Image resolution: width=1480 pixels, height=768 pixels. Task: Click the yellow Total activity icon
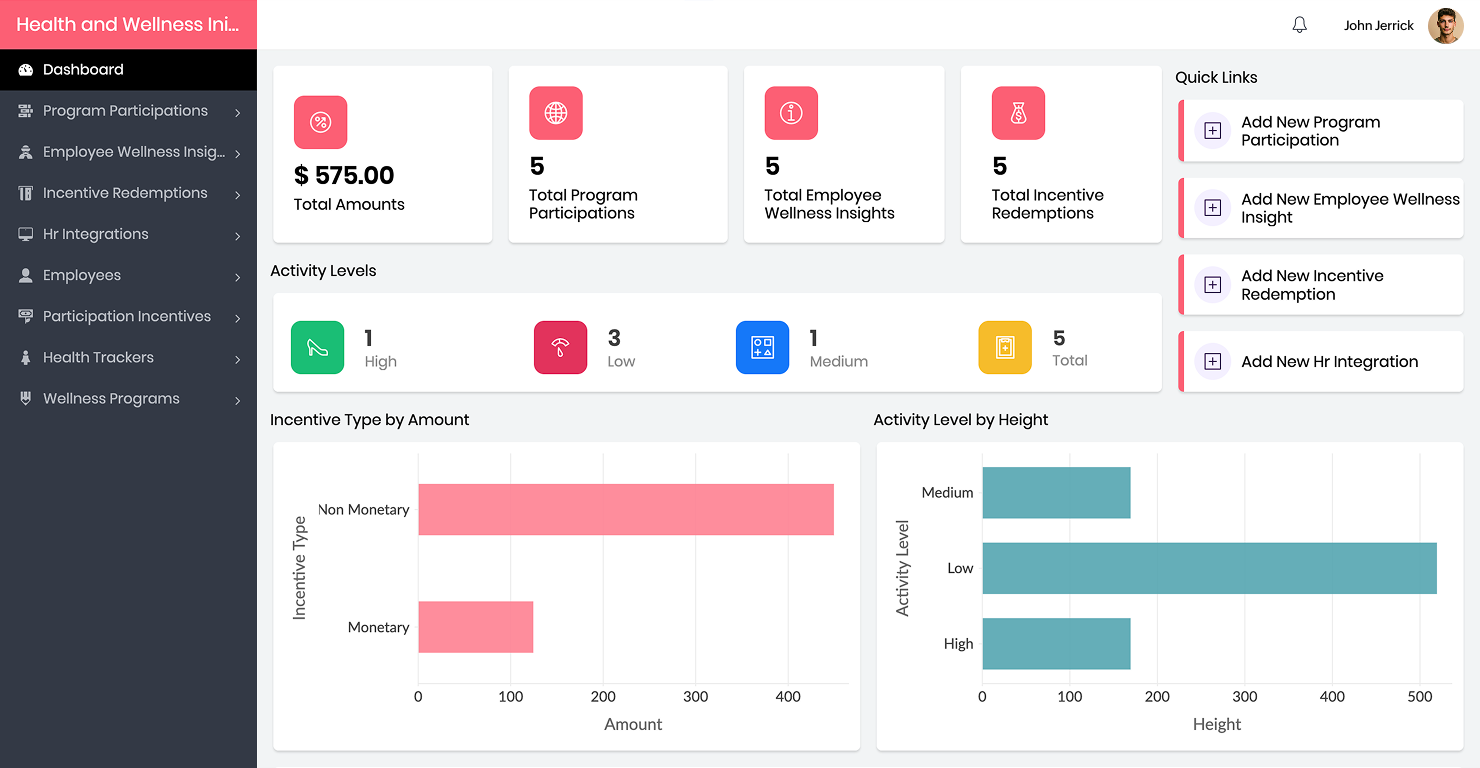point(1004,348)
